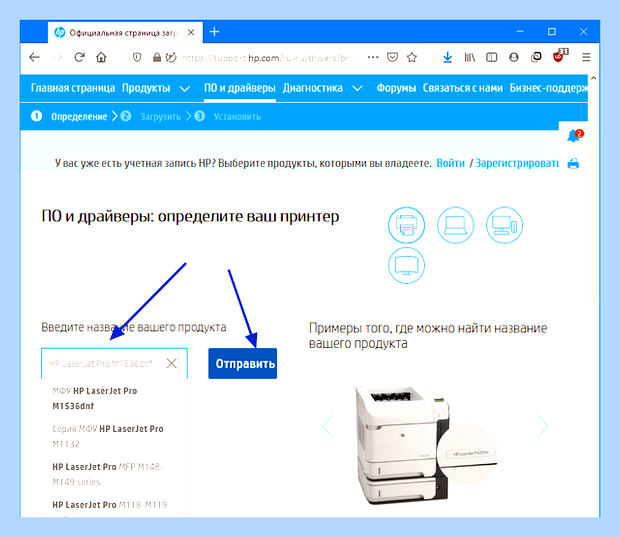Open the downloads arrow icon

(447, 58)
